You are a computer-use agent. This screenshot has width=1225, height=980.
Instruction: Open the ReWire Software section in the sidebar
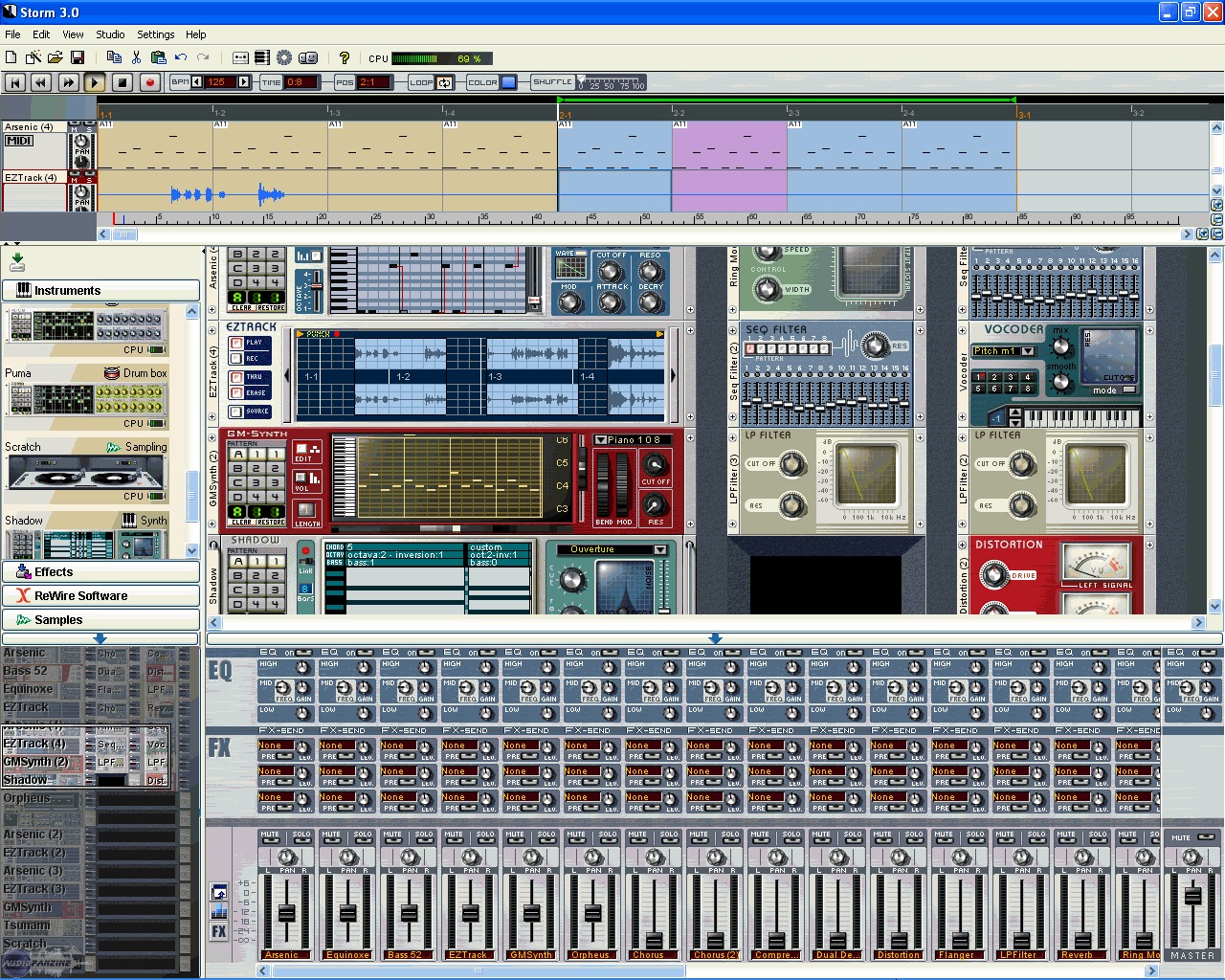(101, 595)
